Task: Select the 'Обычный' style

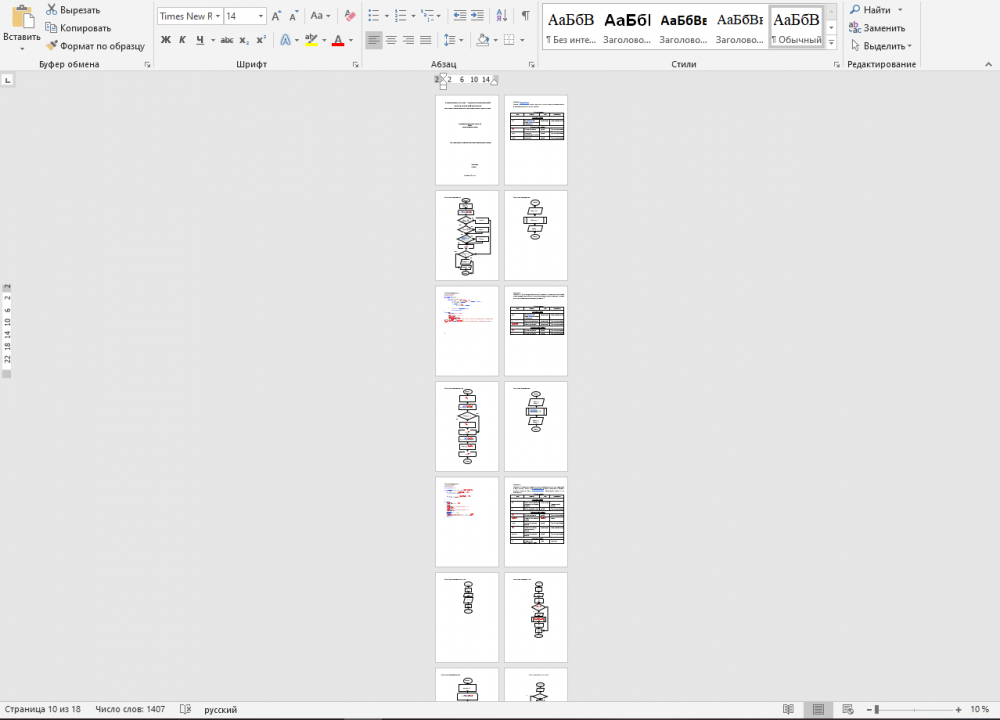Action: [796, 28]
